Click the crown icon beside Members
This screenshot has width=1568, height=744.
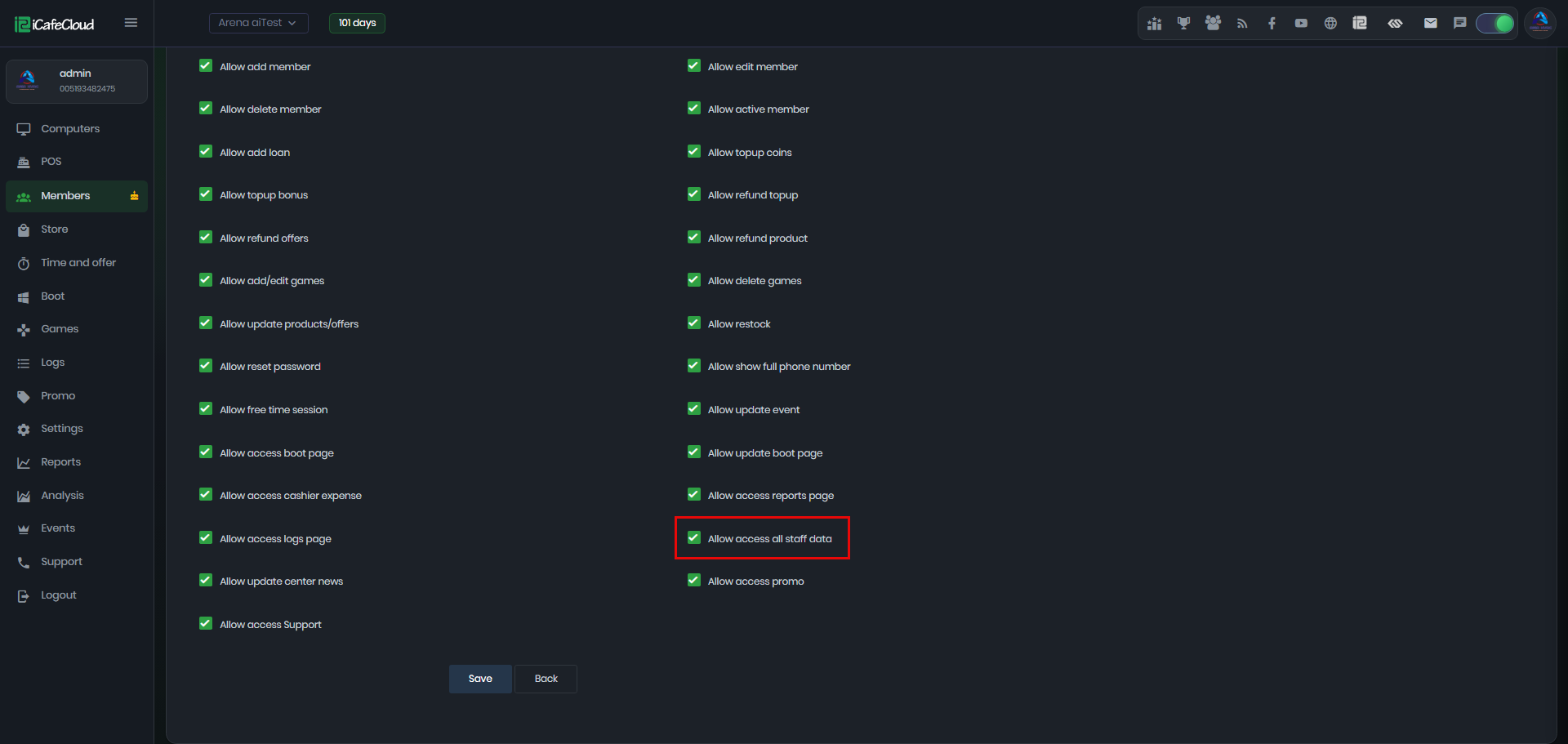click(x=134, y=196)
